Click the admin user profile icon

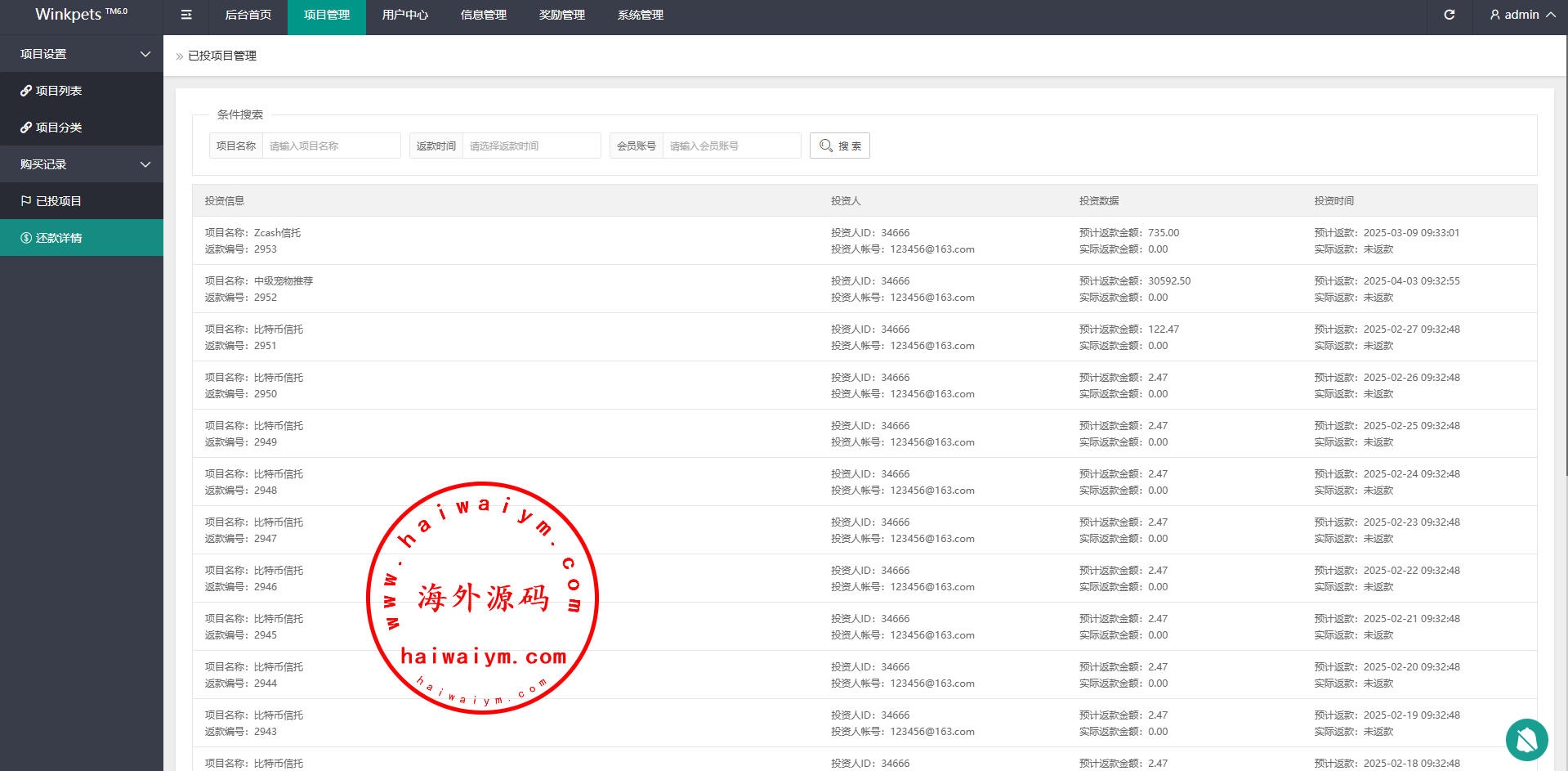1494,15
